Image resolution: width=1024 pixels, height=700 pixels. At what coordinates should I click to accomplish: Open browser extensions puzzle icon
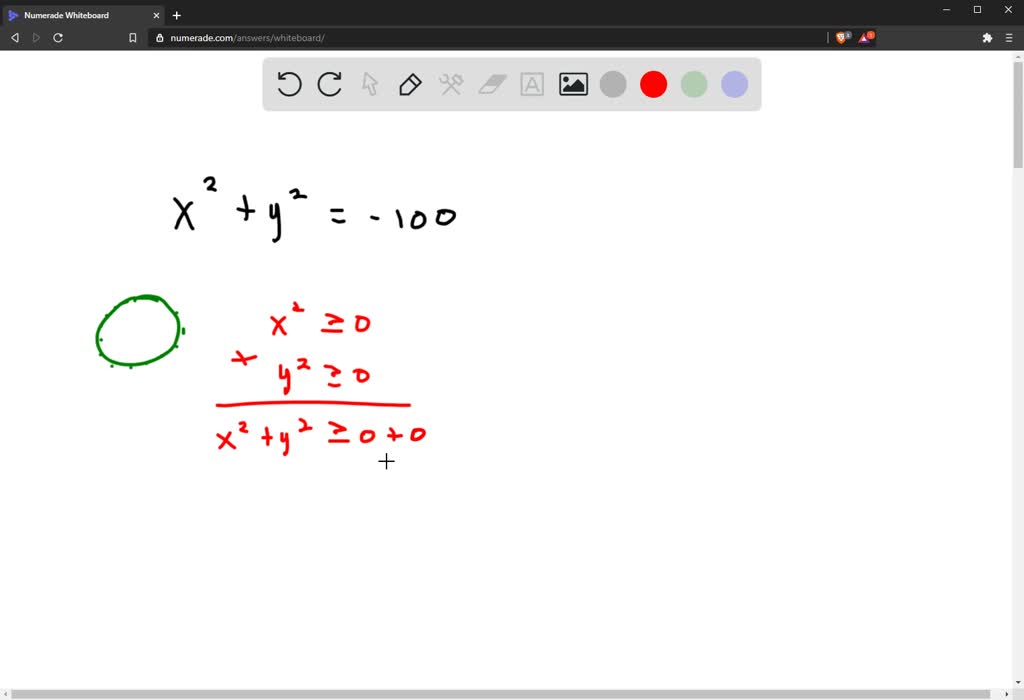pyautogui.click(x=987, y=38)
